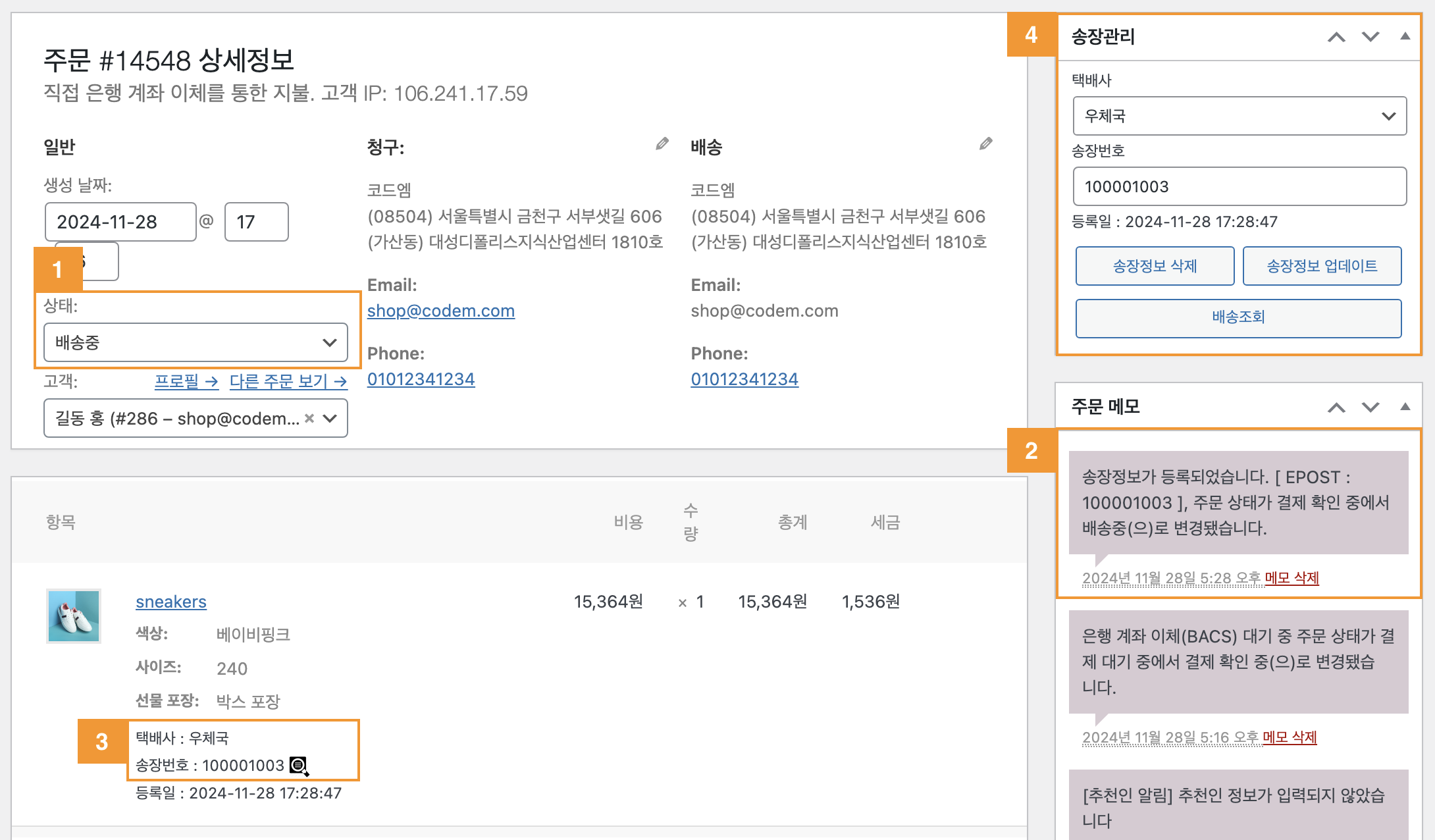This screenshot has height=840, width=1435.
Task: Open sneakers product link
Action: point(171,602)
